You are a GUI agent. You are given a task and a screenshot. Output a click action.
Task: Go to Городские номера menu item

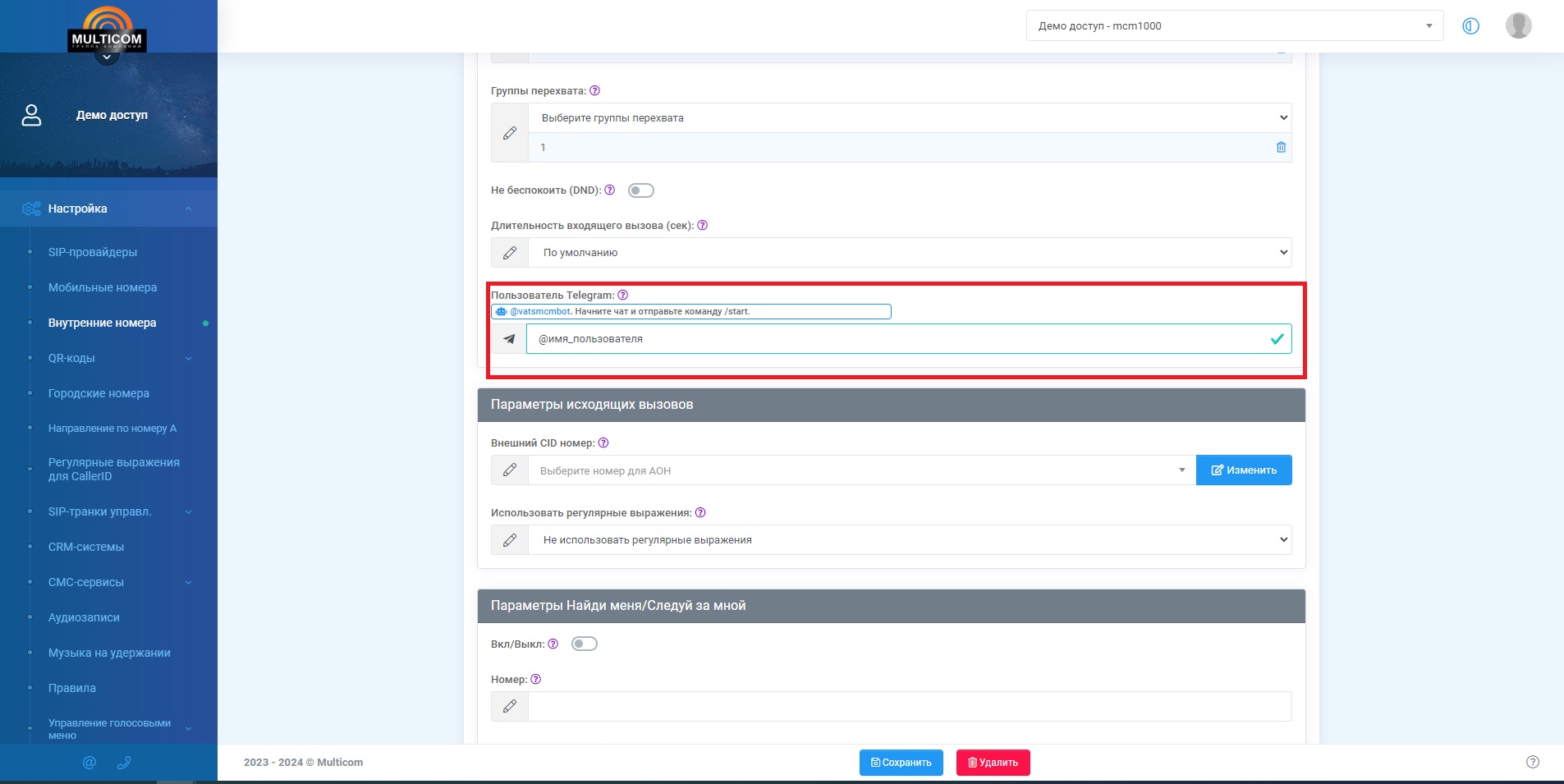[99, 393]
